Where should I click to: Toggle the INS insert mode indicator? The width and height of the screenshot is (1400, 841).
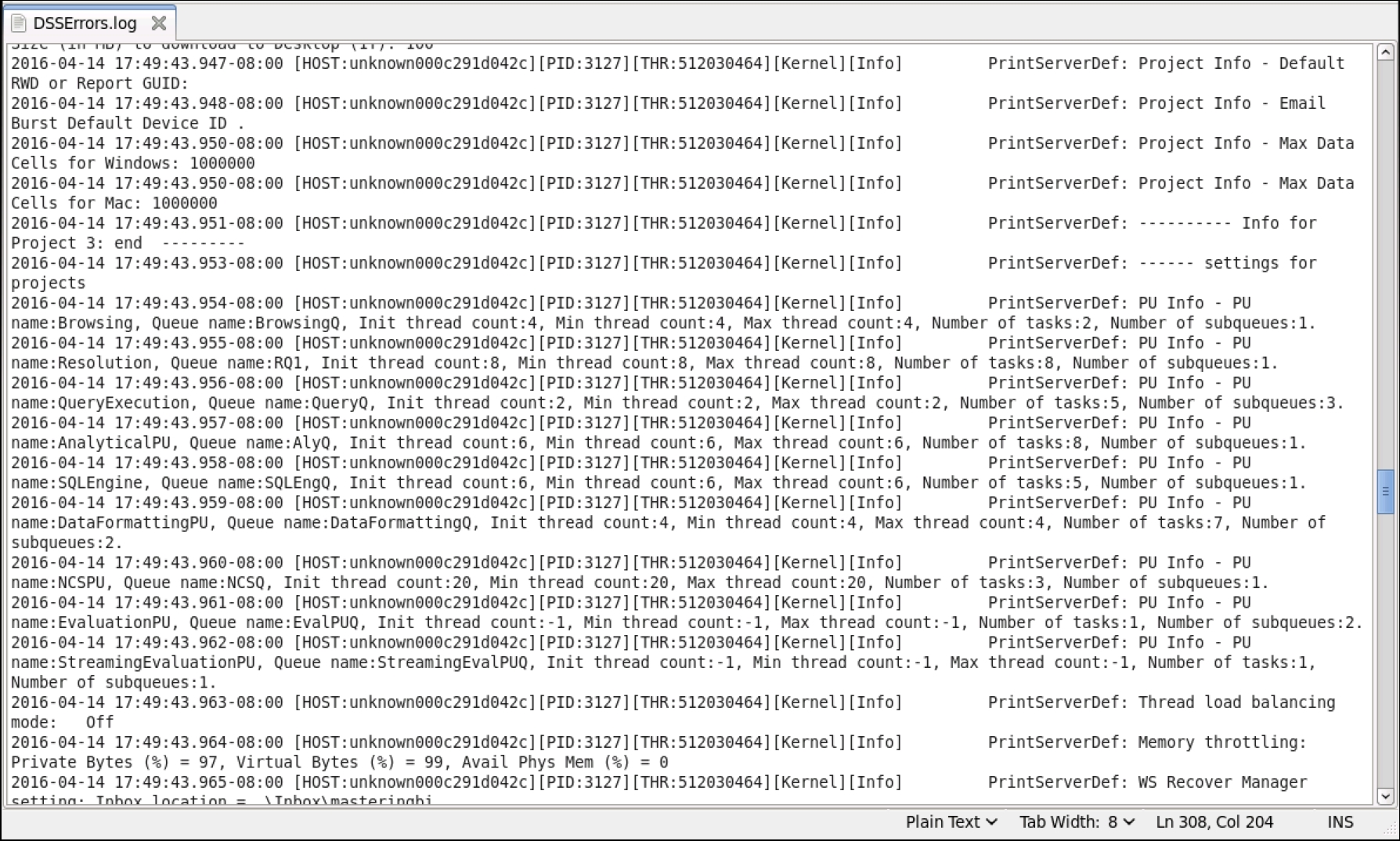point(1340,822)
